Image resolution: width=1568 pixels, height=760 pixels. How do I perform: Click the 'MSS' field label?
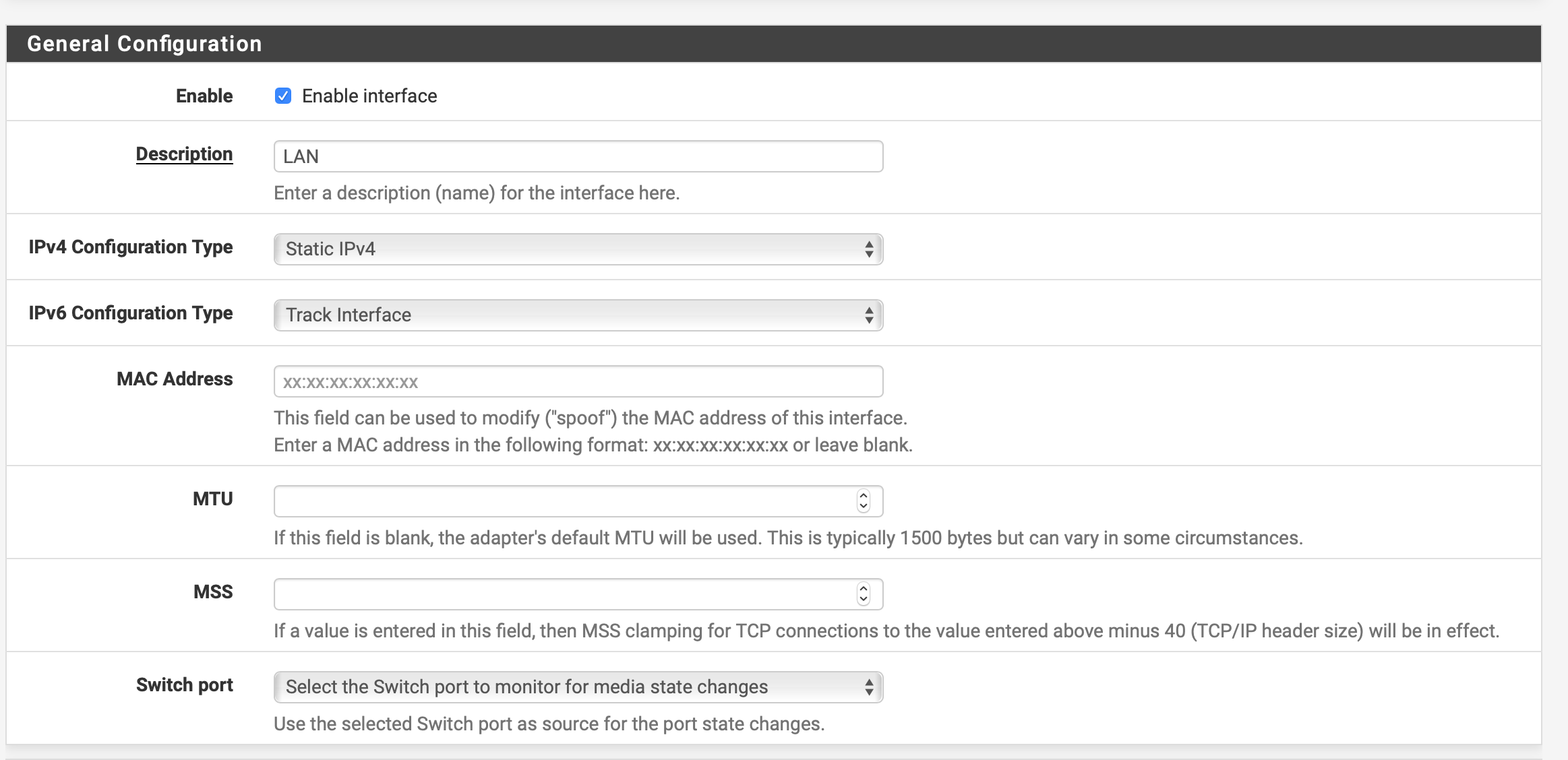[x=212, y=592]
